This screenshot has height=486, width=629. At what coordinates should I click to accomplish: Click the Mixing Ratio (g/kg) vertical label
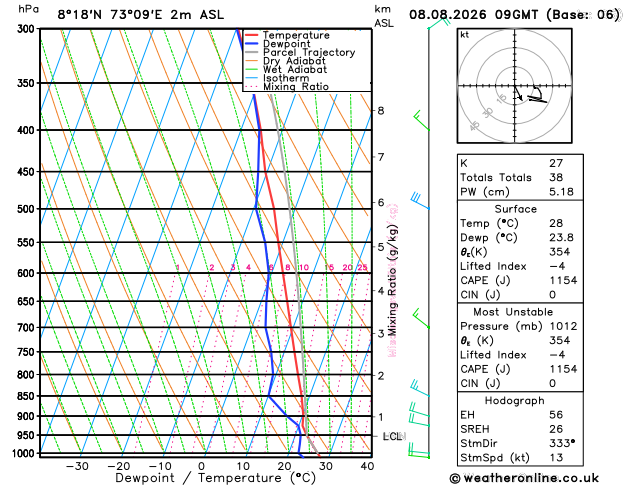point(392,281)
